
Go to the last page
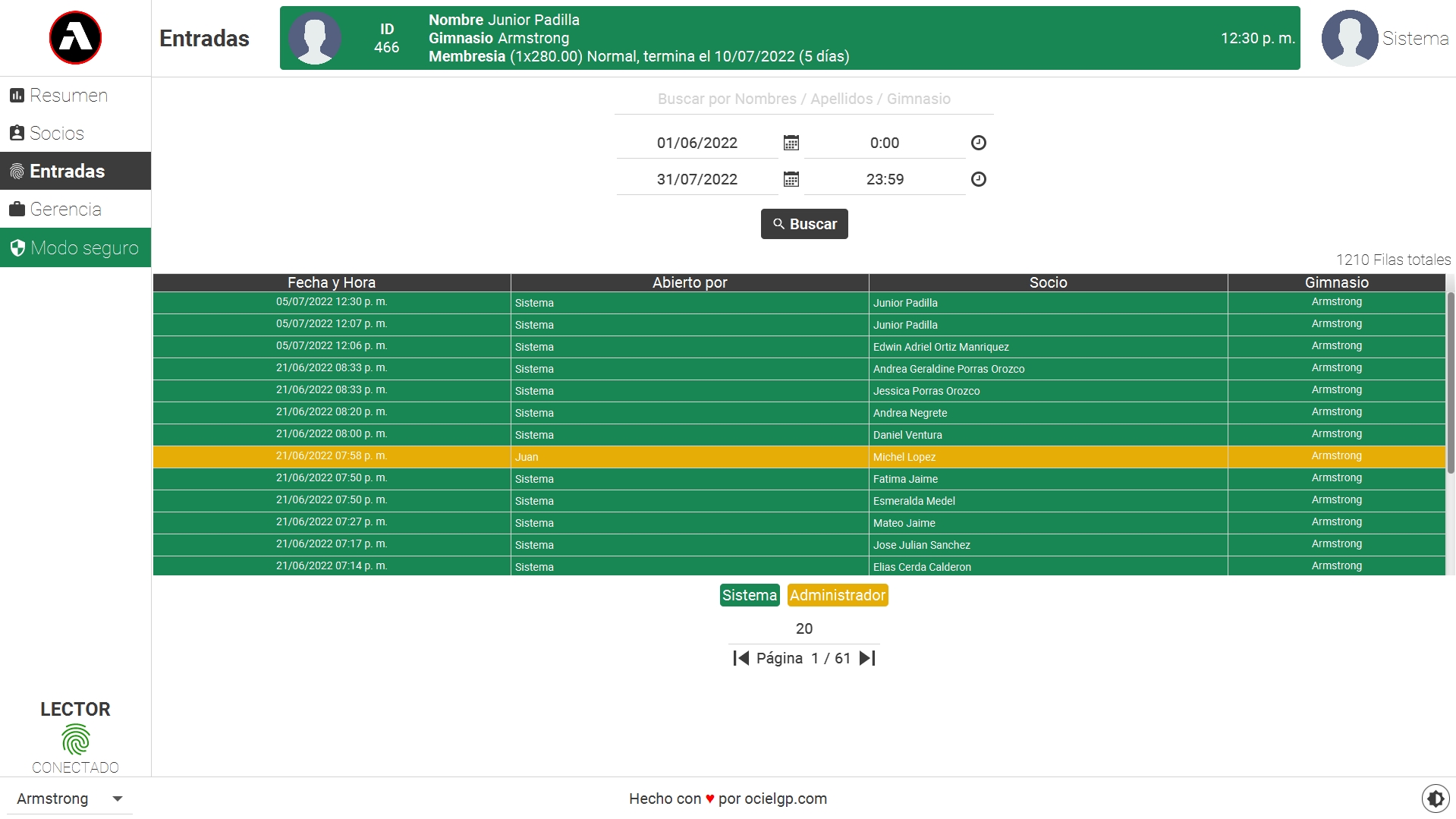click(x=867, y=658)
